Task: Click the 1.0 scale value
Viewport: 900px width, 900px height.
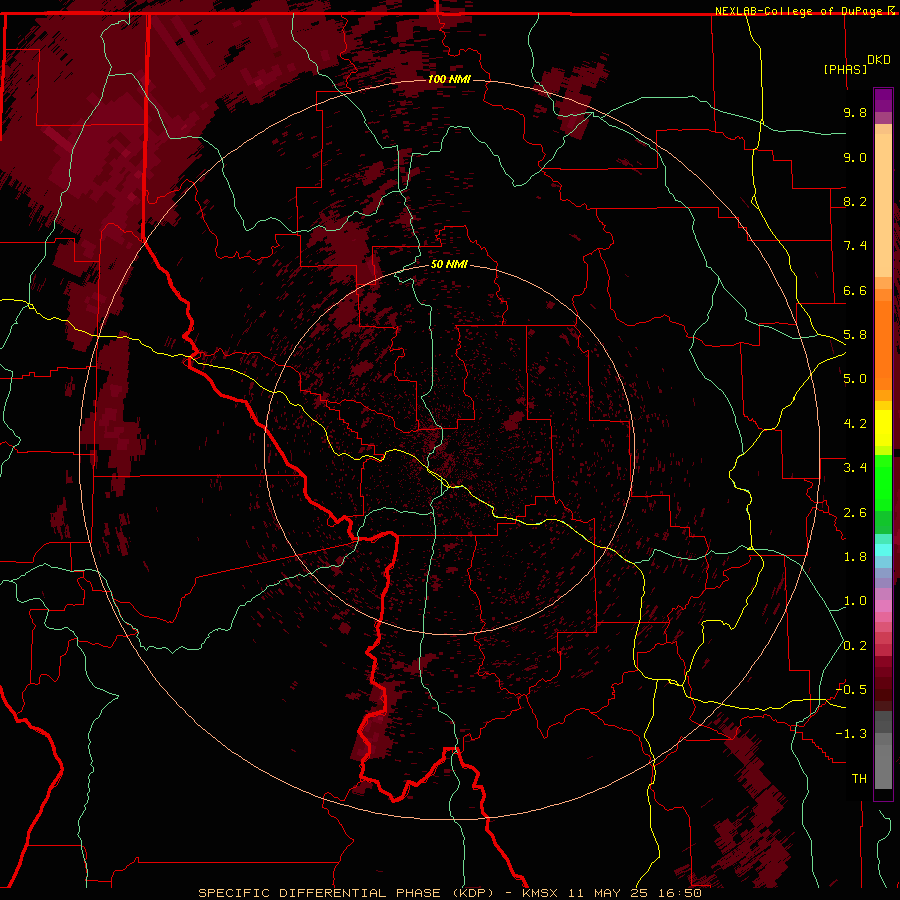Action: point(855,601)
